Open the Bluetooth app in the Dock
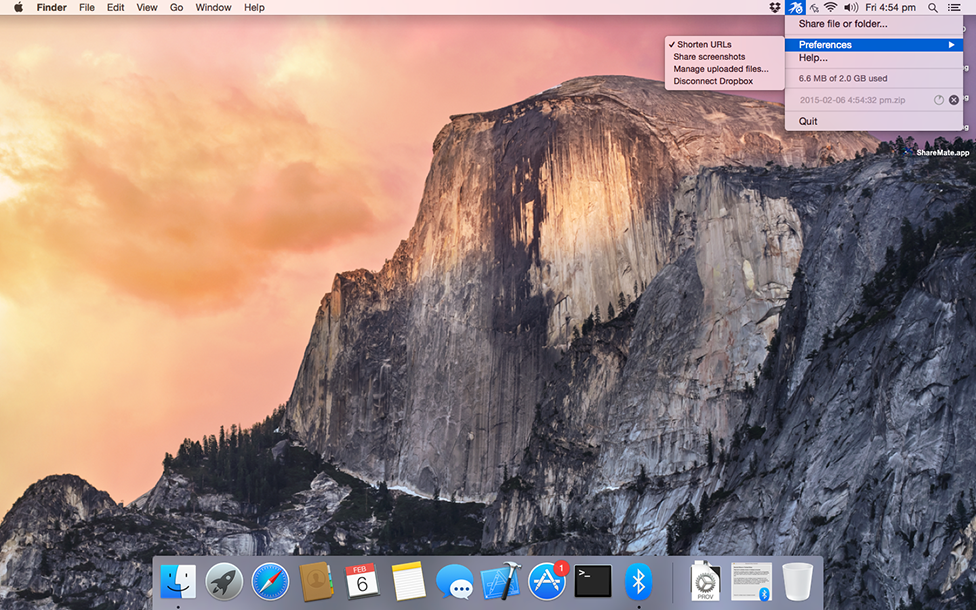976x610 pixels. tap(639, 581)
